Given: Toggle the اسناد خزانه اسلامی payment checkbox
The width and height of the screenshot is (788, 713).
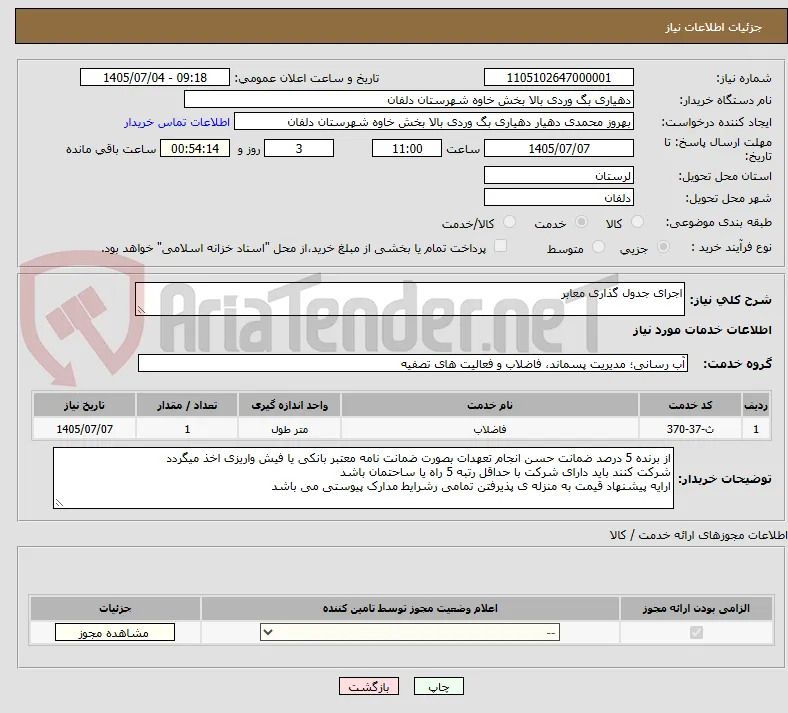Looking at the screenshot, I should 500,246.
